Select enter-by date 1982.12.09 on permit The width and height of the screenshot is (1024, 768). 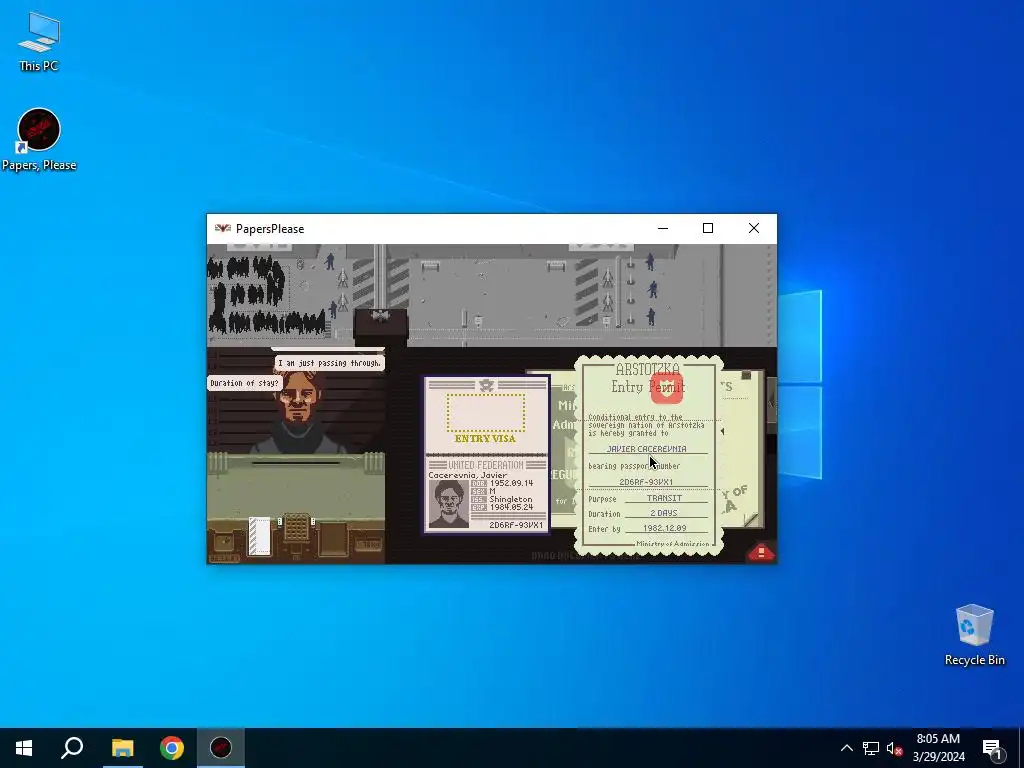(x=664, y=528)
